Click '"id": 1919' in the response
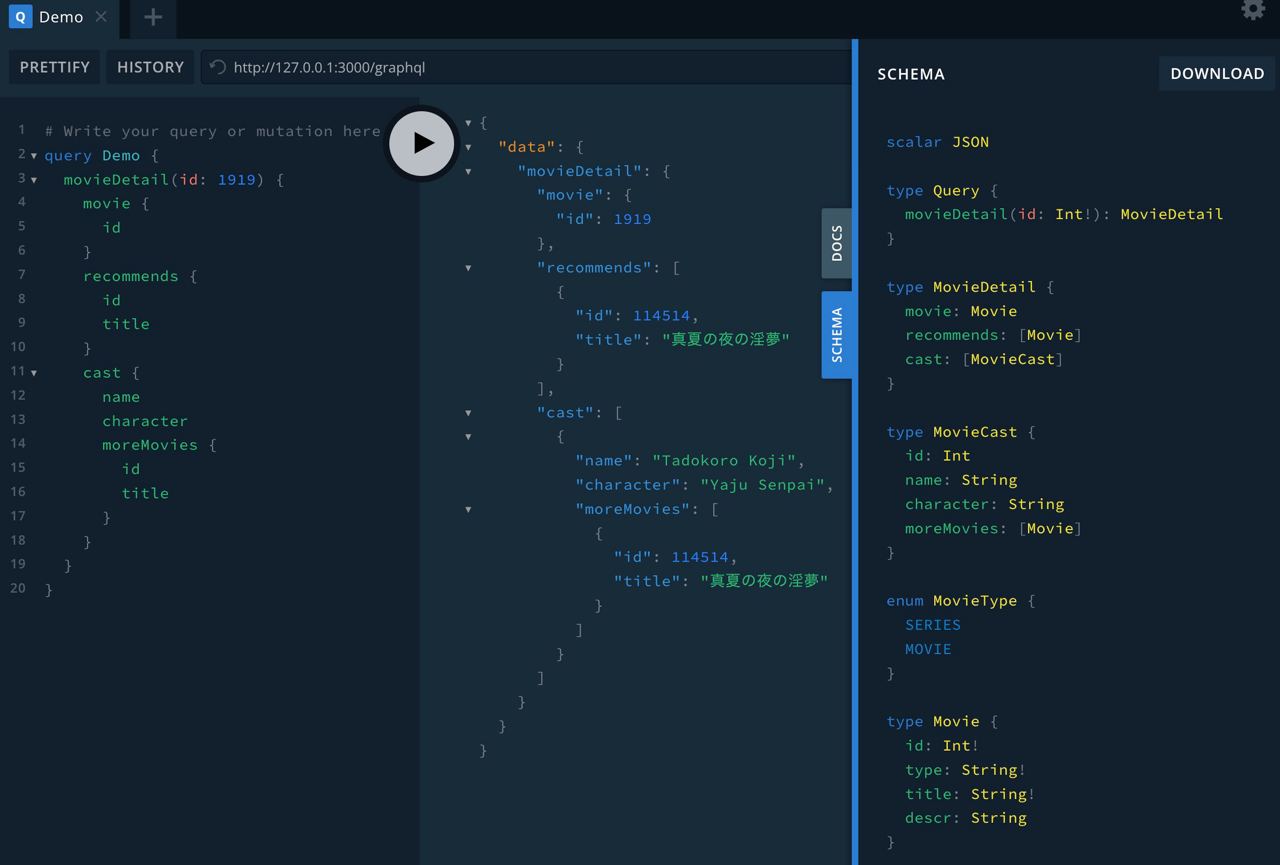 point(604,219)
